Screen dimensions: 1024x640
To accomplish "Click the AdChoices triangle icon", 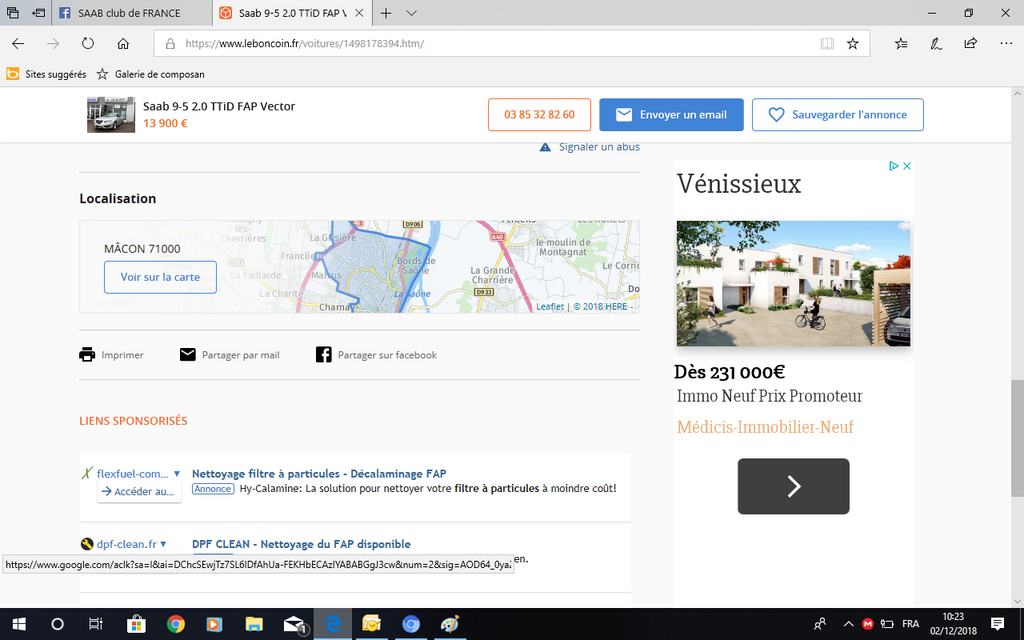I will click(x=894, y=166).
